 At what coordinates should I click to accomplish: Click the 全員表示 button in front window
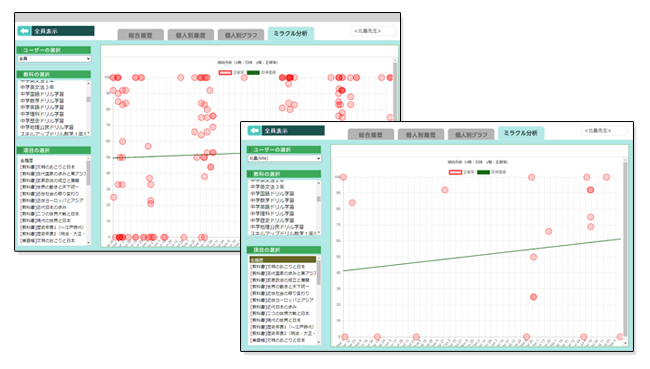pyautogui.click(x=293, y=131)
